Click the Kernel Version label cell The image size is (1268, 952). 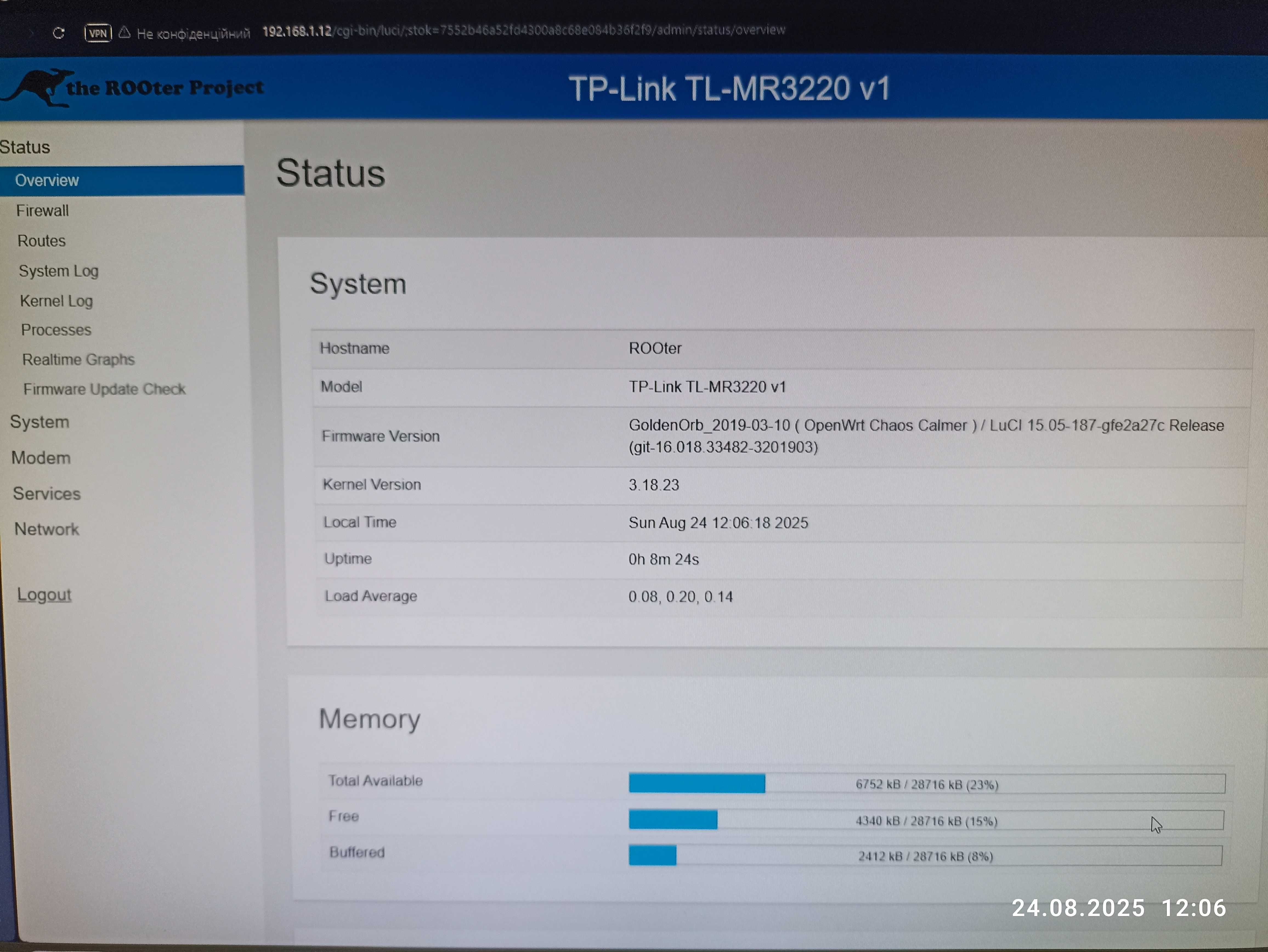point(372,485)
